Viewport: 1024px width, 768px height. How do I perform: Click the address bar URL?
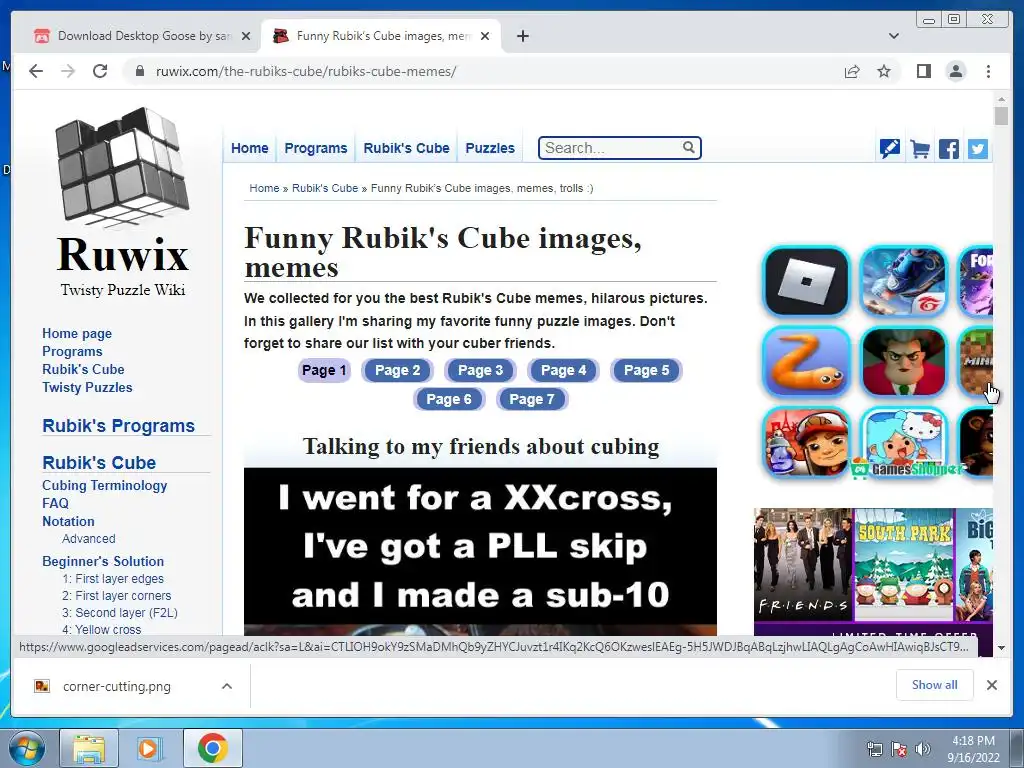click(306, 71)
